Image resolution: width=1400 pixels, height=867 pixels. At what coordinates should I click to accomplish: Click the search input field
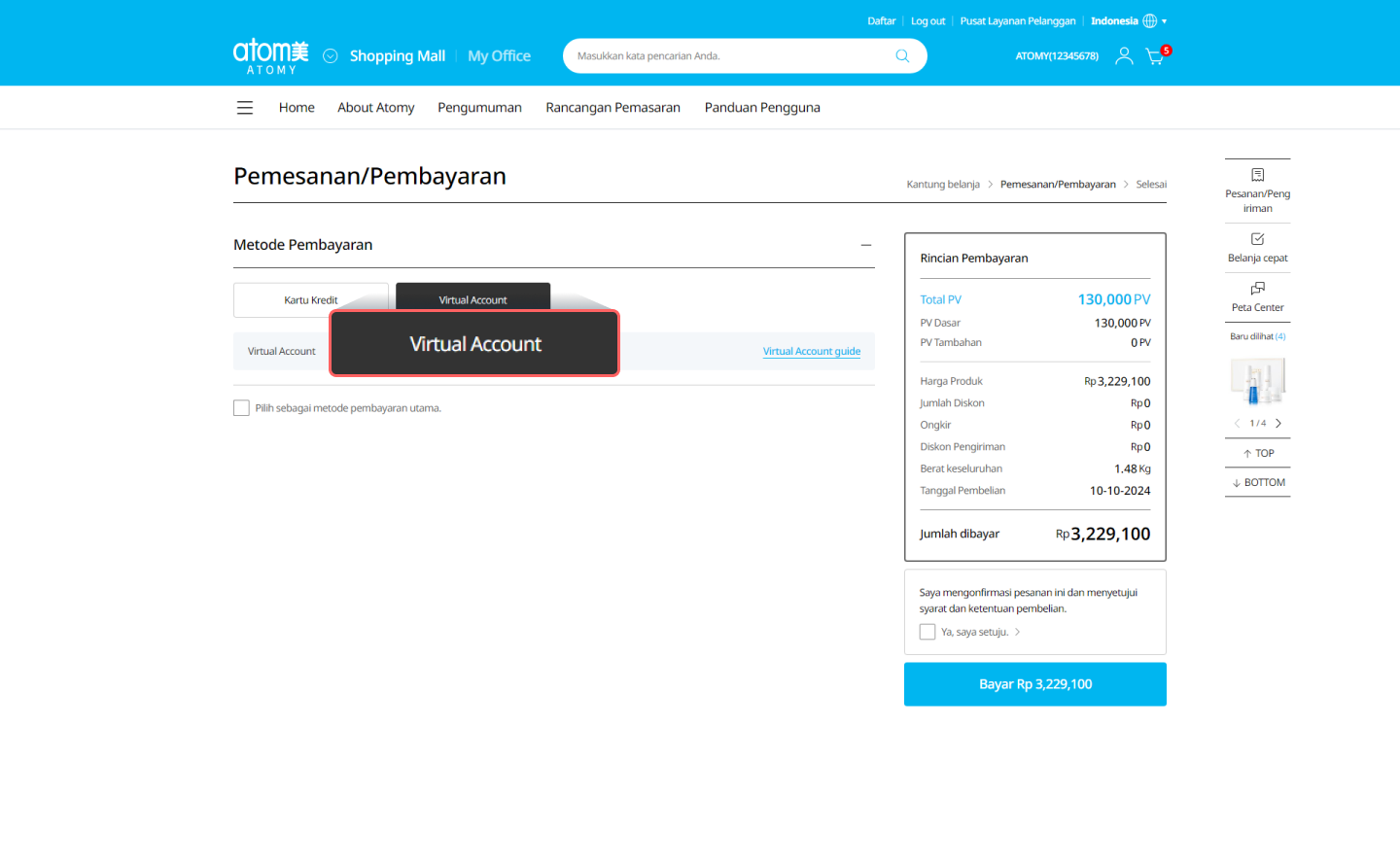(729, 56)
